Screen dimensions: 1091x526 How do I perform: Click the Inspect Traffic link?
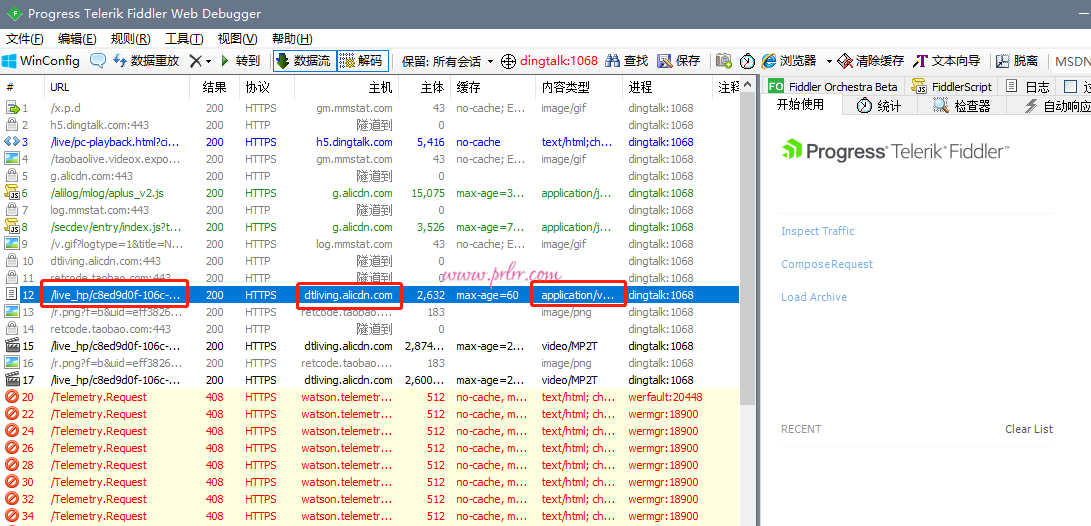tap(817, 231)
